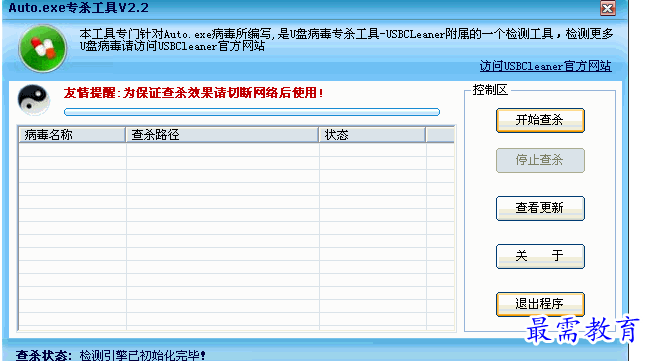Click the yin-yang taiji icon
Image resolution: width=648 pixels, height=361 pixels.
click(33, 100)
